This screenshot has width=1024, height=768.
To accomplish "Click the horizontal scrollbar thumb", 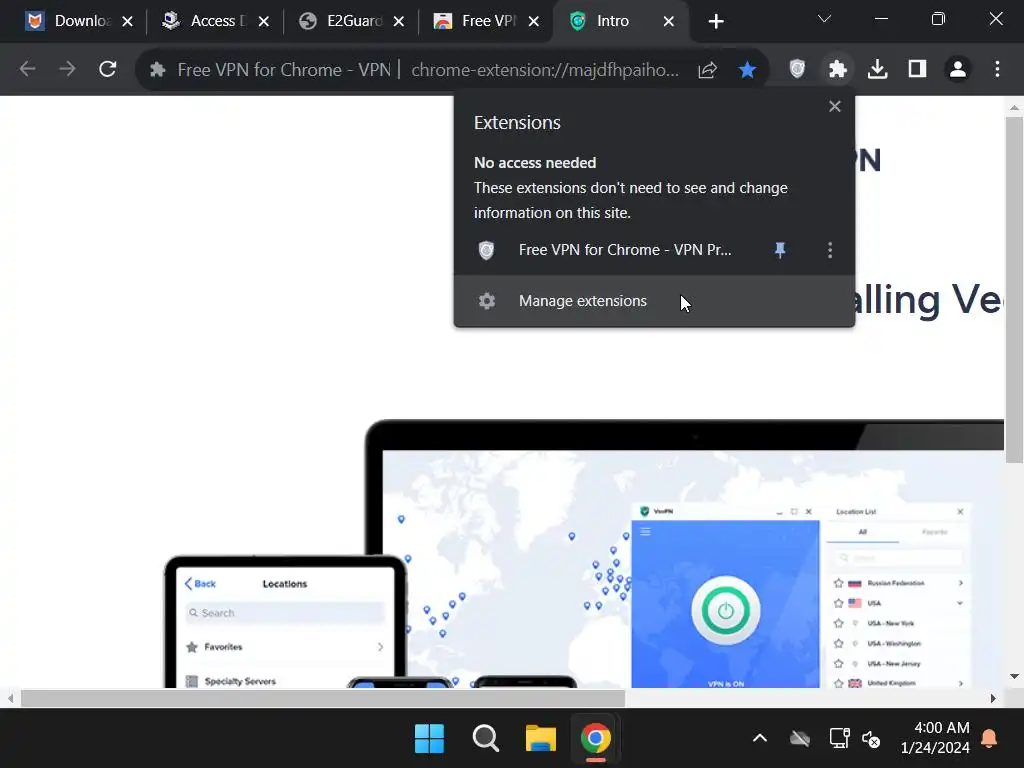I will click(x=323, y=698).
